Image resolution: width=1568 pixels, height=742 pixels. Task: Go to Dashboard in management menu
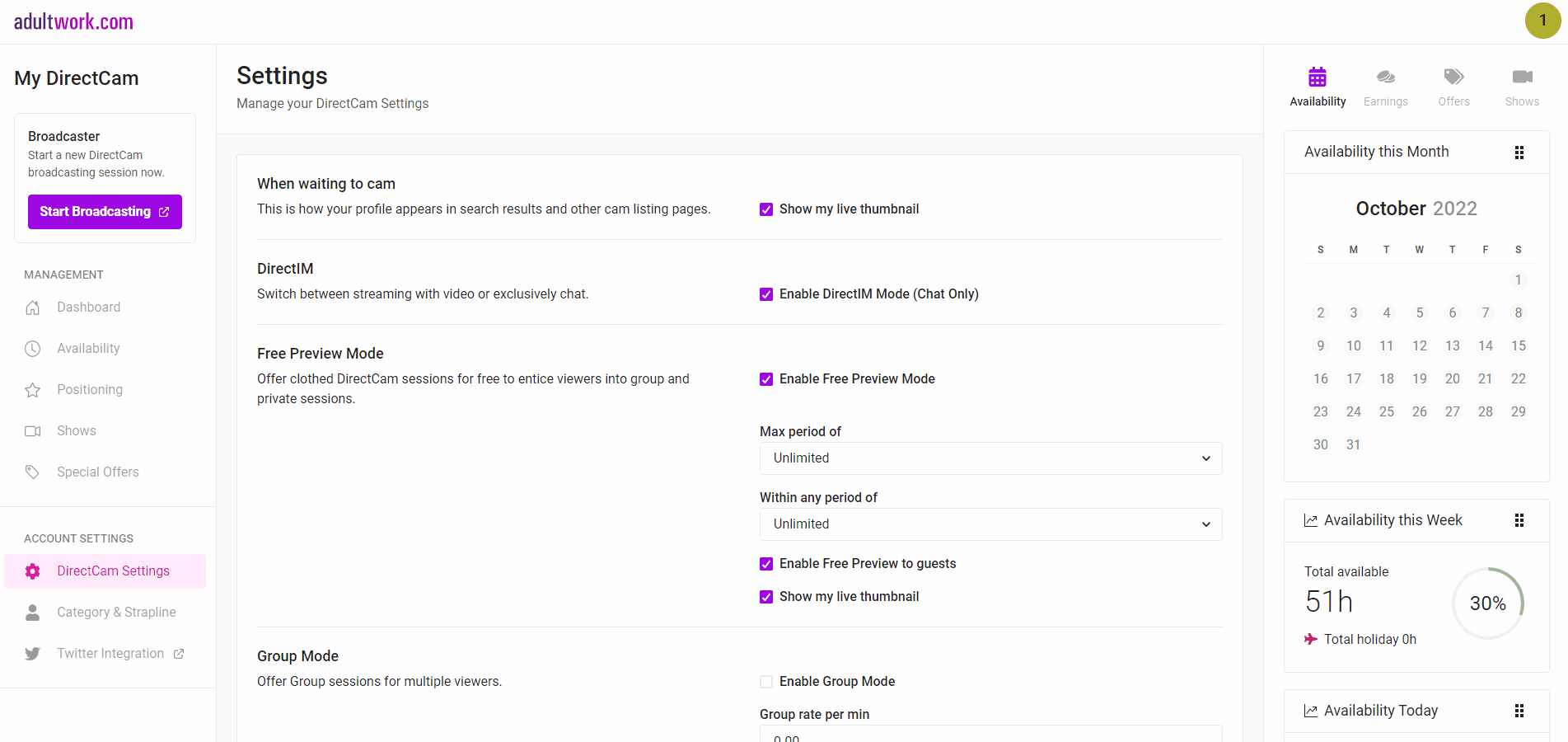(88, 308)
